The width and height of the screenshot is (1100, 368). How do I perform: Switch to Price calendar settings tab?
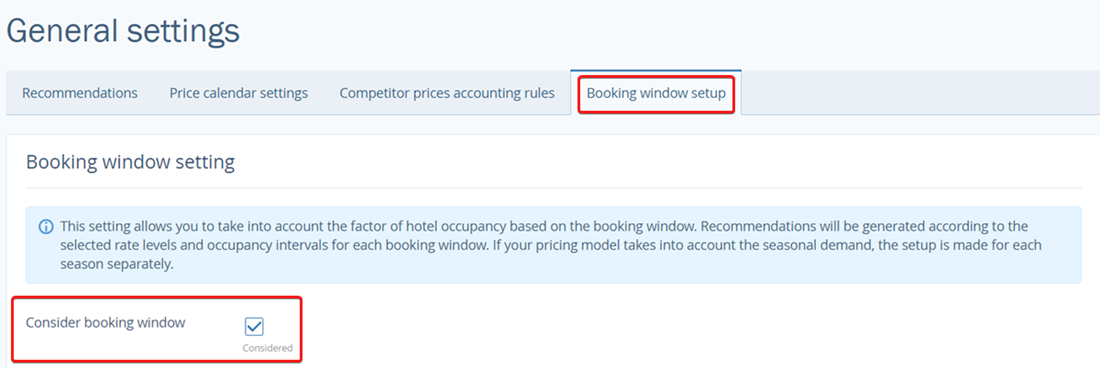pyautogui.click(x=239, y=93)
